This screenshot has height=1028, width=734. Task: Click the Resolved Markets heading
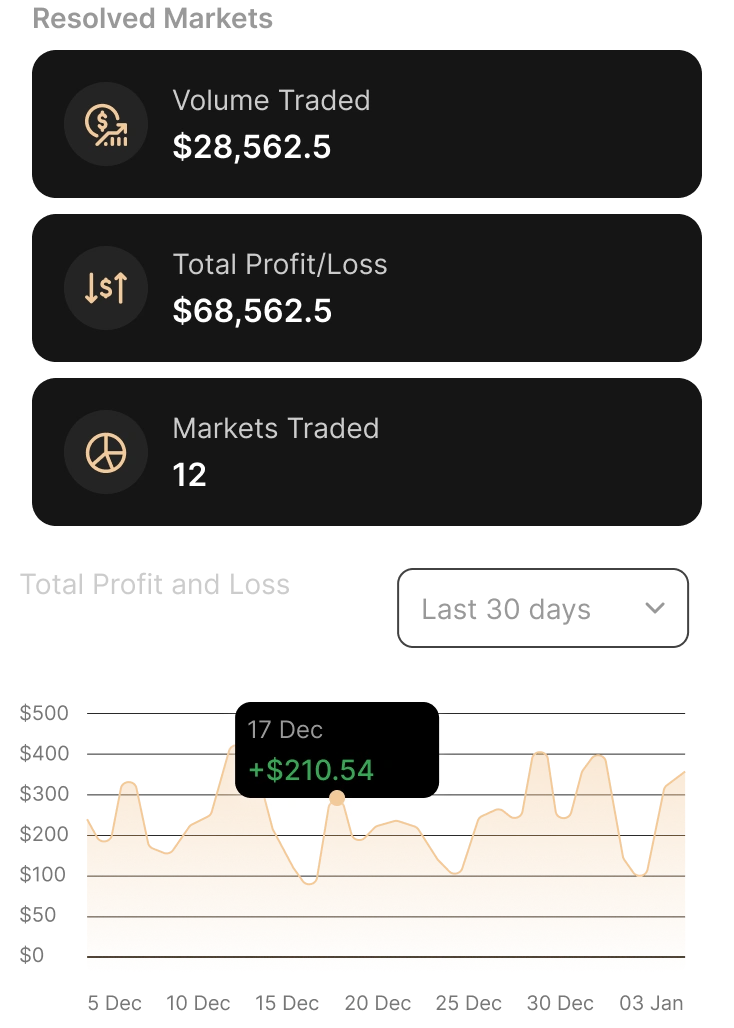153,18
